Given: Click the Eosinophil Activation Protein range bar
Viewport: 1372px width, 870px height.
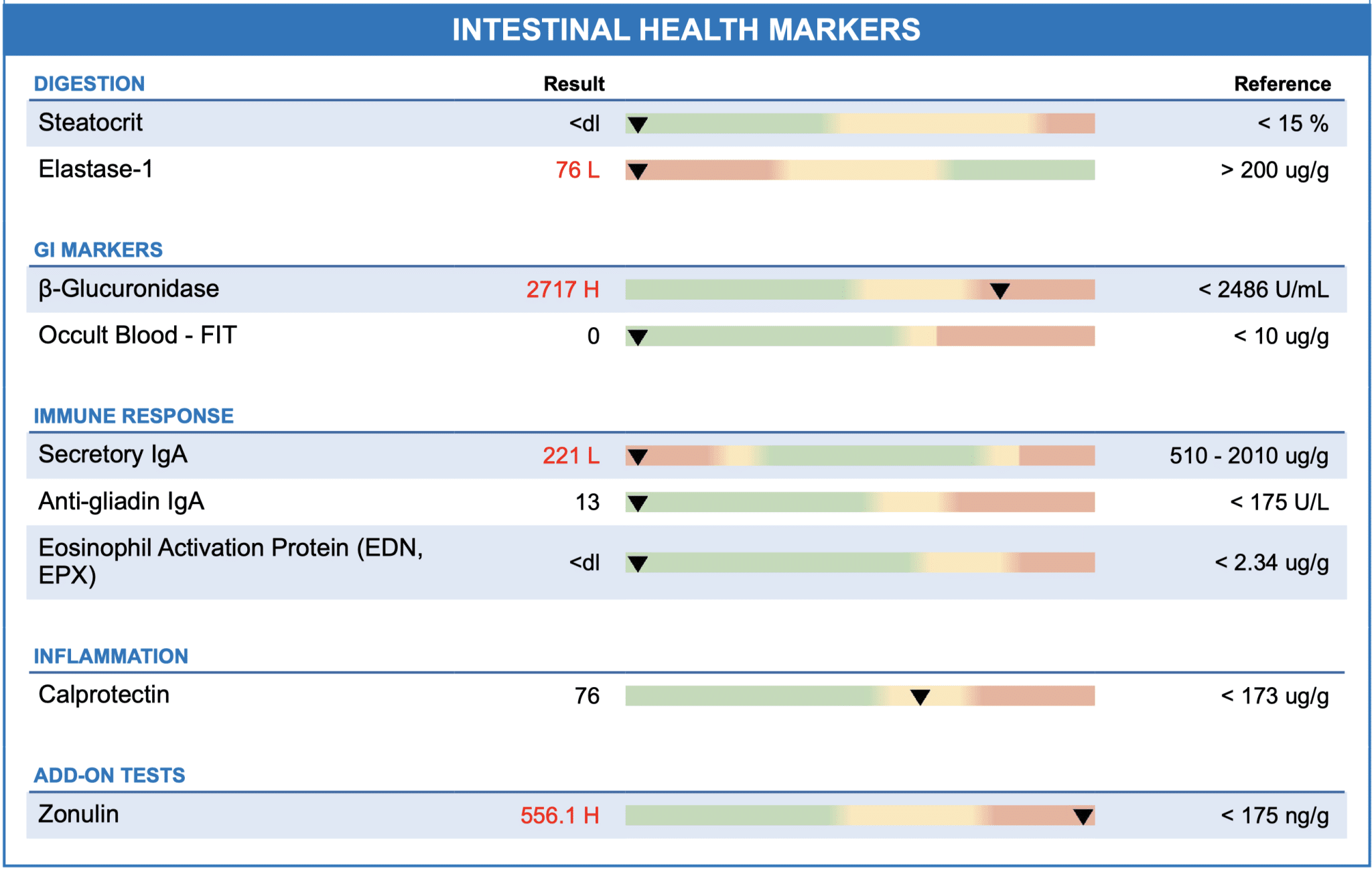Looking at the screenshot, I should point(860,562).
